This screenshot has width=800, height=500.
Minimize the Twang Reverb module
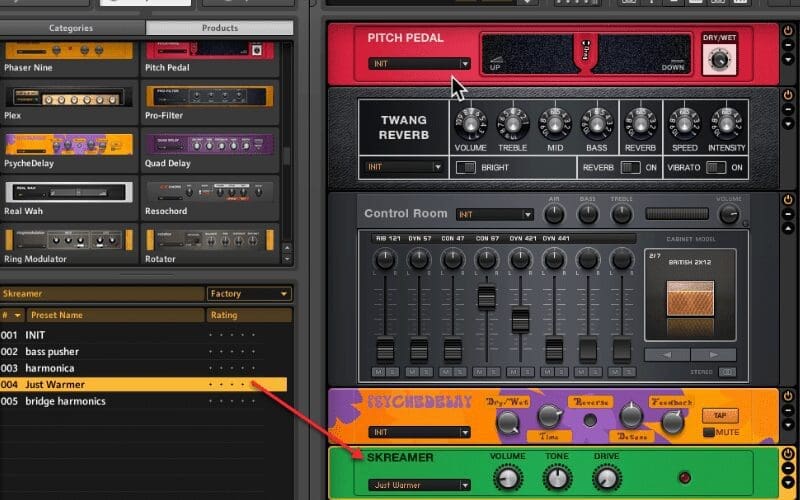click(788, 110)
